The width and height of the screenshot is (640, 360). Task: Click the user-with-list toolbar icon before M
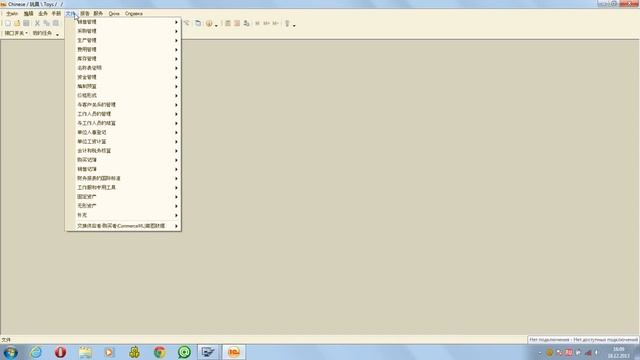coord(246,23)
